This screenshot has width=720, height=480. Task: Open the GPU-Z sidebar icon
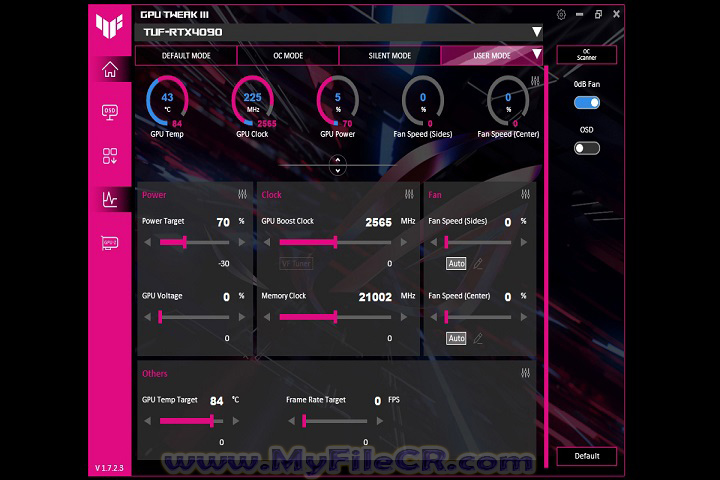[x=110, y=243]
